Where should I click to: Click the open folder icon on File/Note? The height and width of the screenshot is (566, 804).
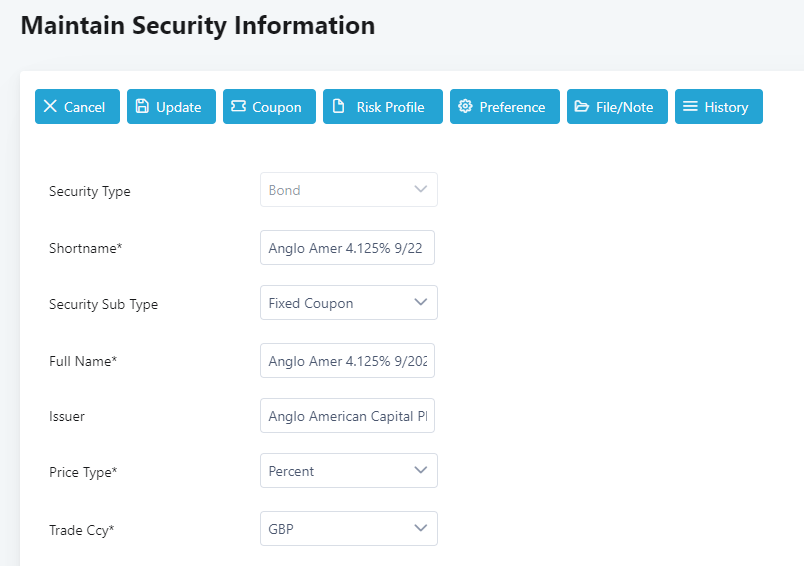[x=581, y=106]
